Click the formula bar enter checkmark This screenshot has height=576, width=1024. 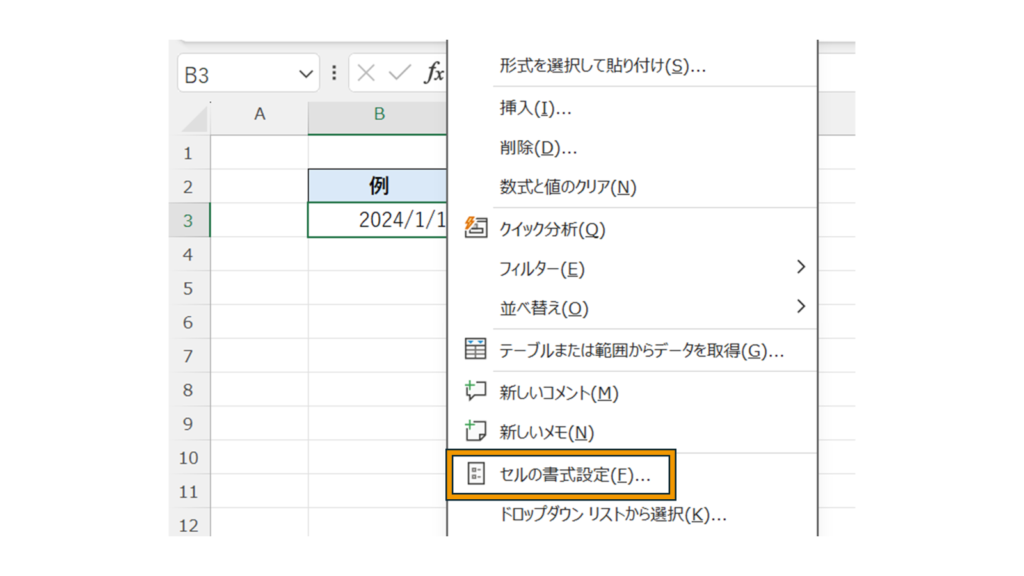400,74
